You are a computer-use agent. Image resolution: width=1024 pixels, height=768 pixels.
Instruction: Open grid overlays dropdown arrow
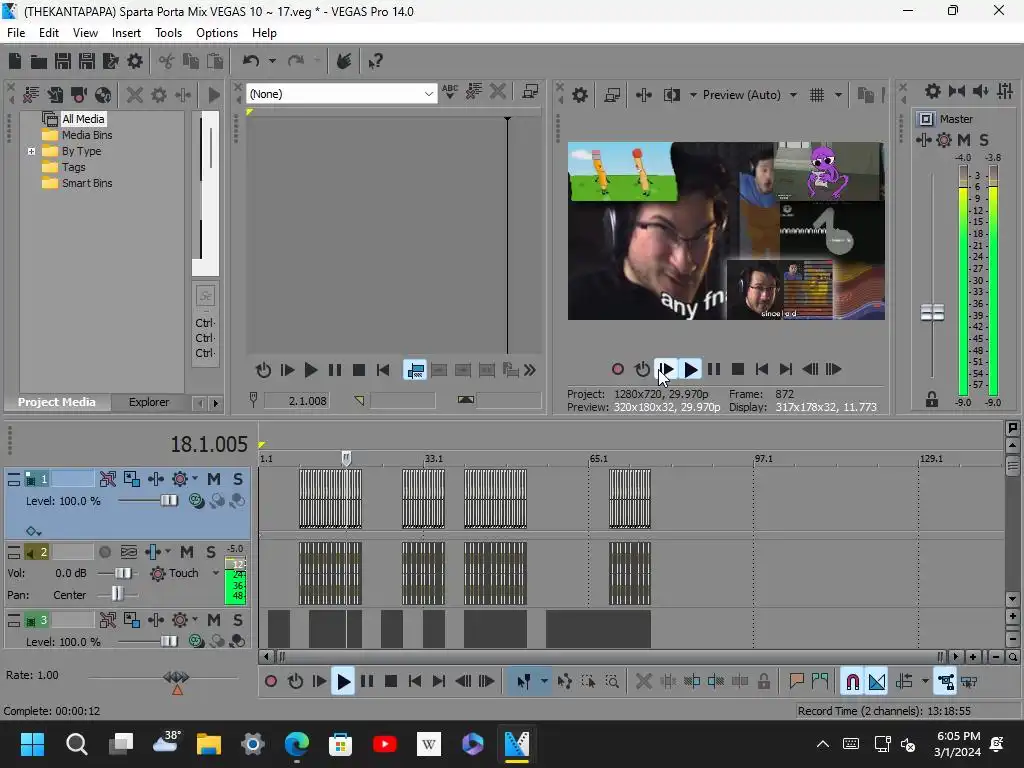pyautogui.click(x=838, y=95)
